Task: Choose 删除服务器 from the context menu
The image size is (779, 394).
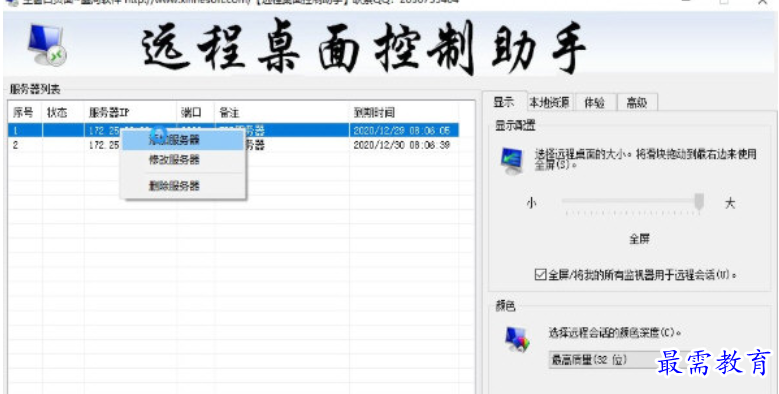Action: click(183, 186)
